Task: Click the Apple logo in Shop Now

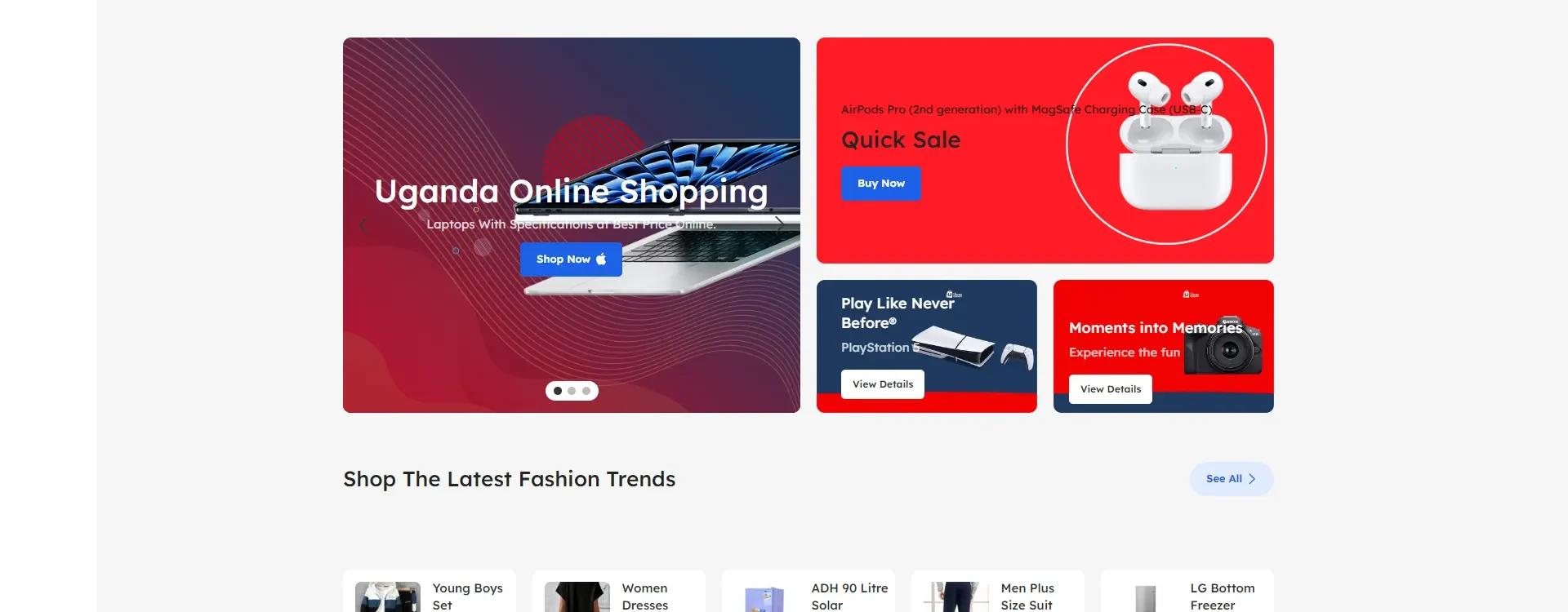Action: tap(601, 259)
